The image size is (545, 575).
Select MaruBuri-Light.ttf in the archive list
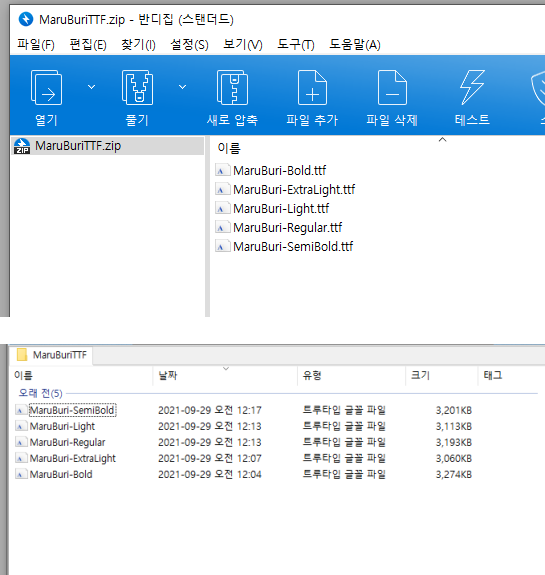pos(281,209)
